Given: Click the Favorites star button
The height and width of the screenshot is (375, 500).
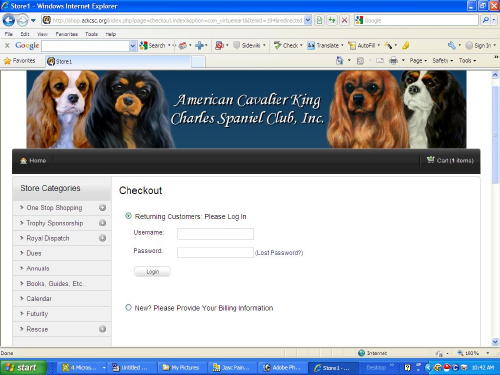Looking at the screenshot, I should 19,61.
